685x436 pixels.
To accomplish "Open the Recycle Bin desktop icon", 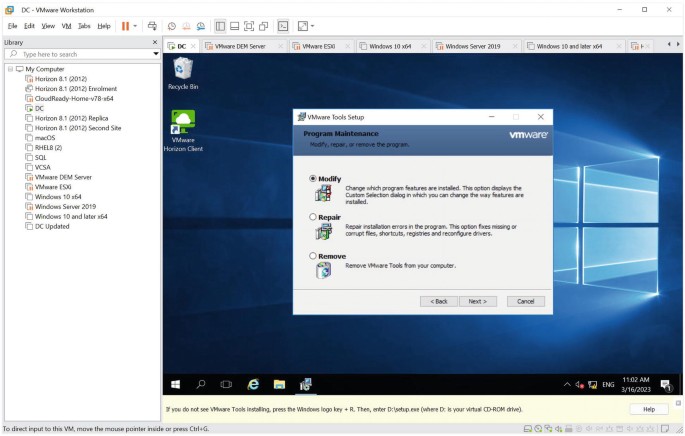I will [183, 69].
